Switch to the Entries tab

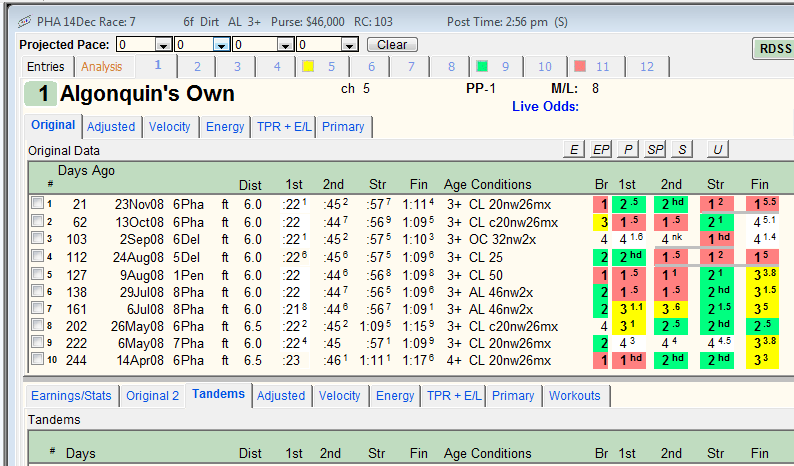[46, 67]
